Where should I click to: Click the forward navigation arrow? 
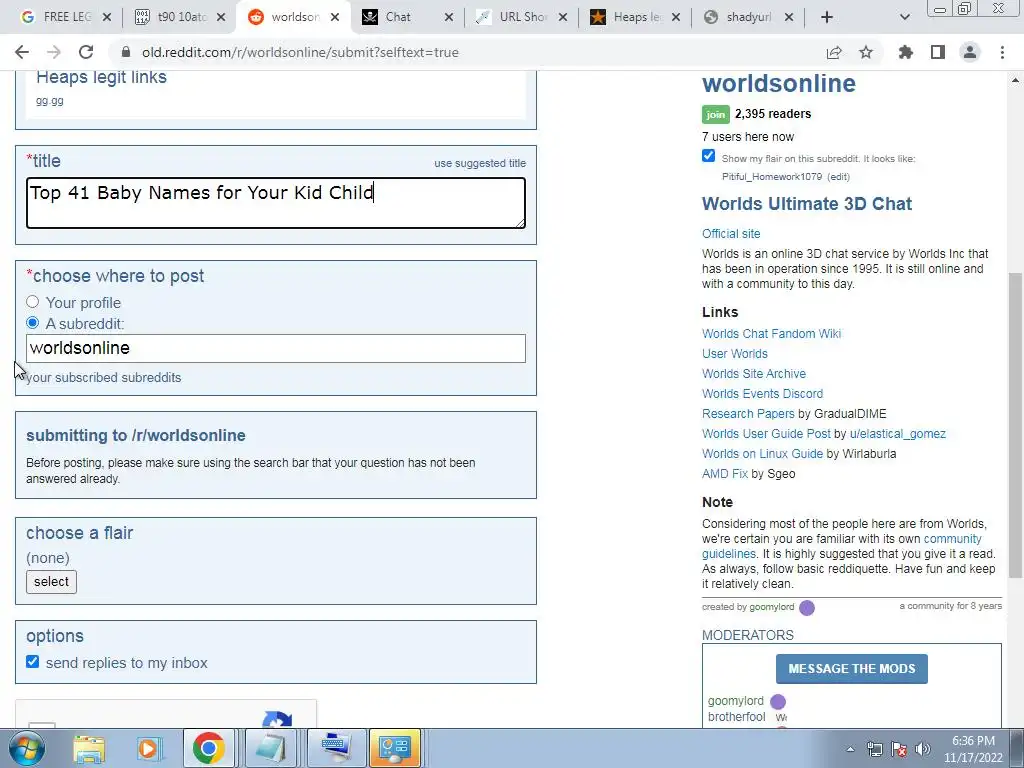tap(54, 52)
